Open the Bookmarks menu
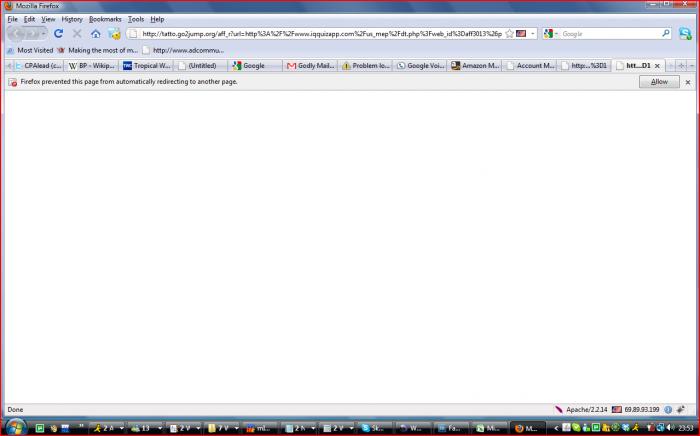This screenshot has width=700, height=436. [x=105, y=19]
